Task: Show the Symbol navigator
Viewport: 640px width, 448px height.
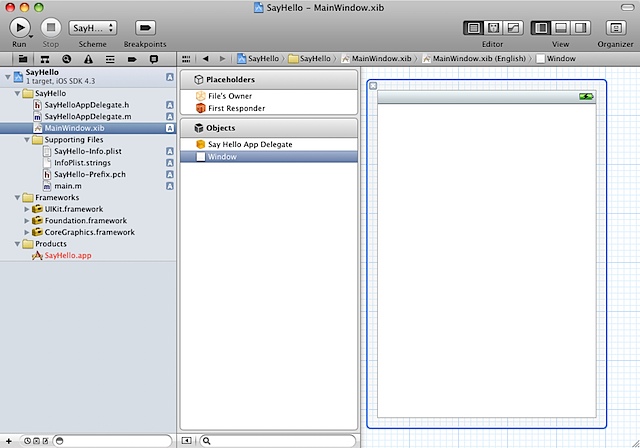Action: 43,59
